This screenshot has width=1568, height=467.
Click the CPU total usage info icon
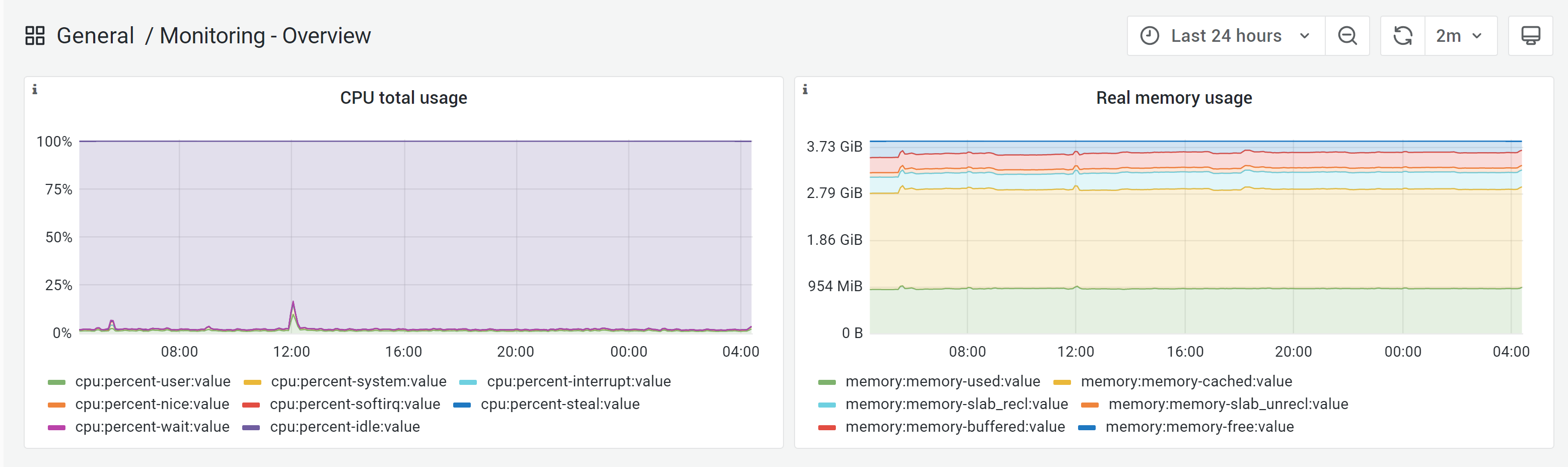(x=35, y=90)
